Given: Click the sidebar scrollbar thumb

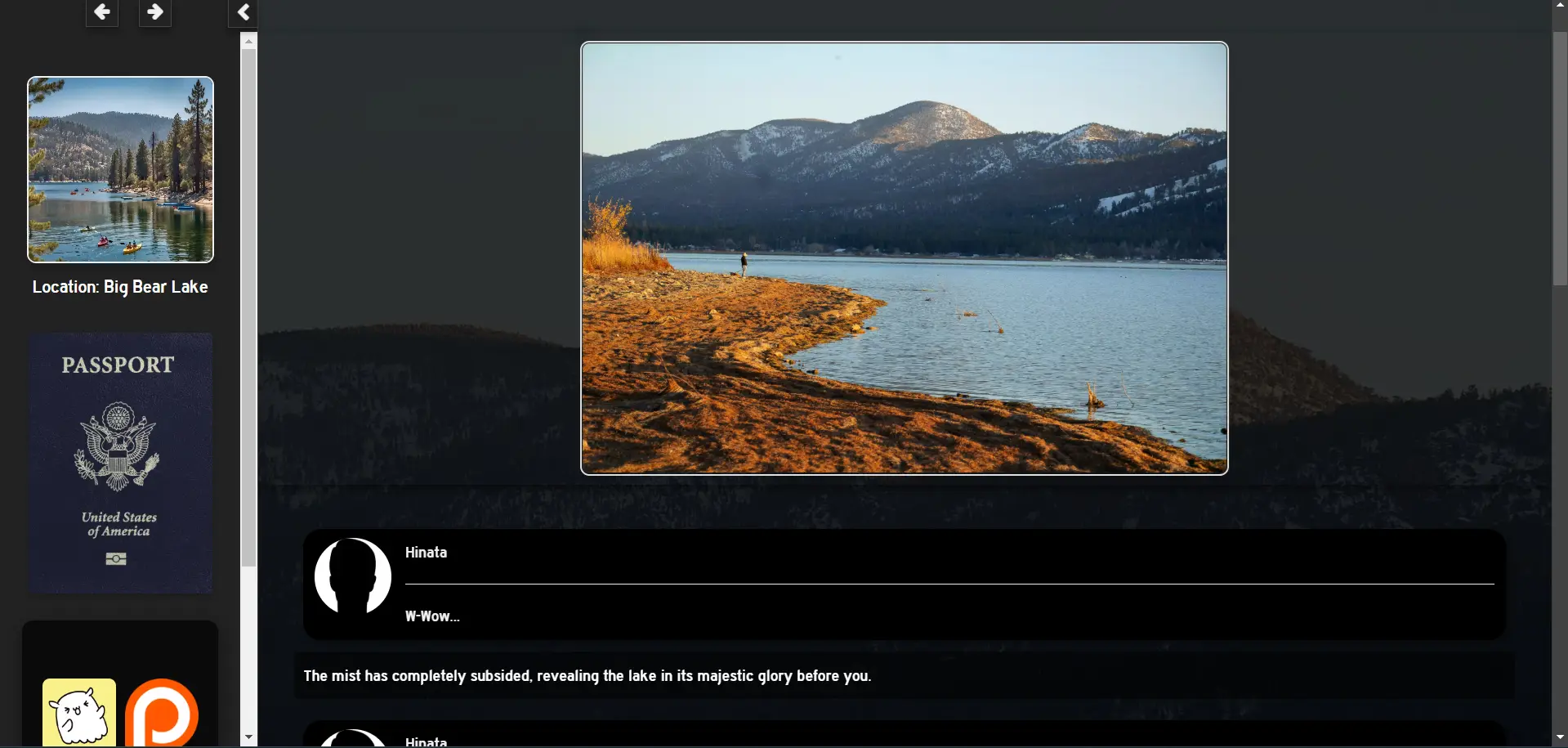Looking at the screenshot, I should tap(249, 308).
